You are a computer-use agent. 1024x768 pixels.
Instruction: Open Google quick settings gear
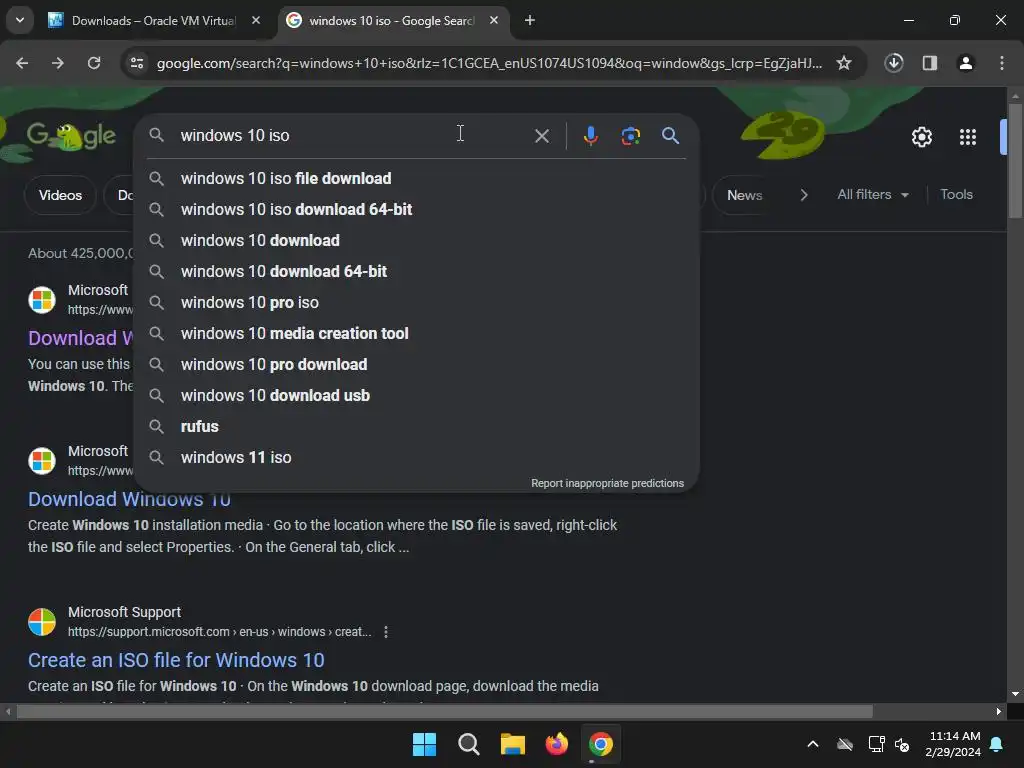921,137
